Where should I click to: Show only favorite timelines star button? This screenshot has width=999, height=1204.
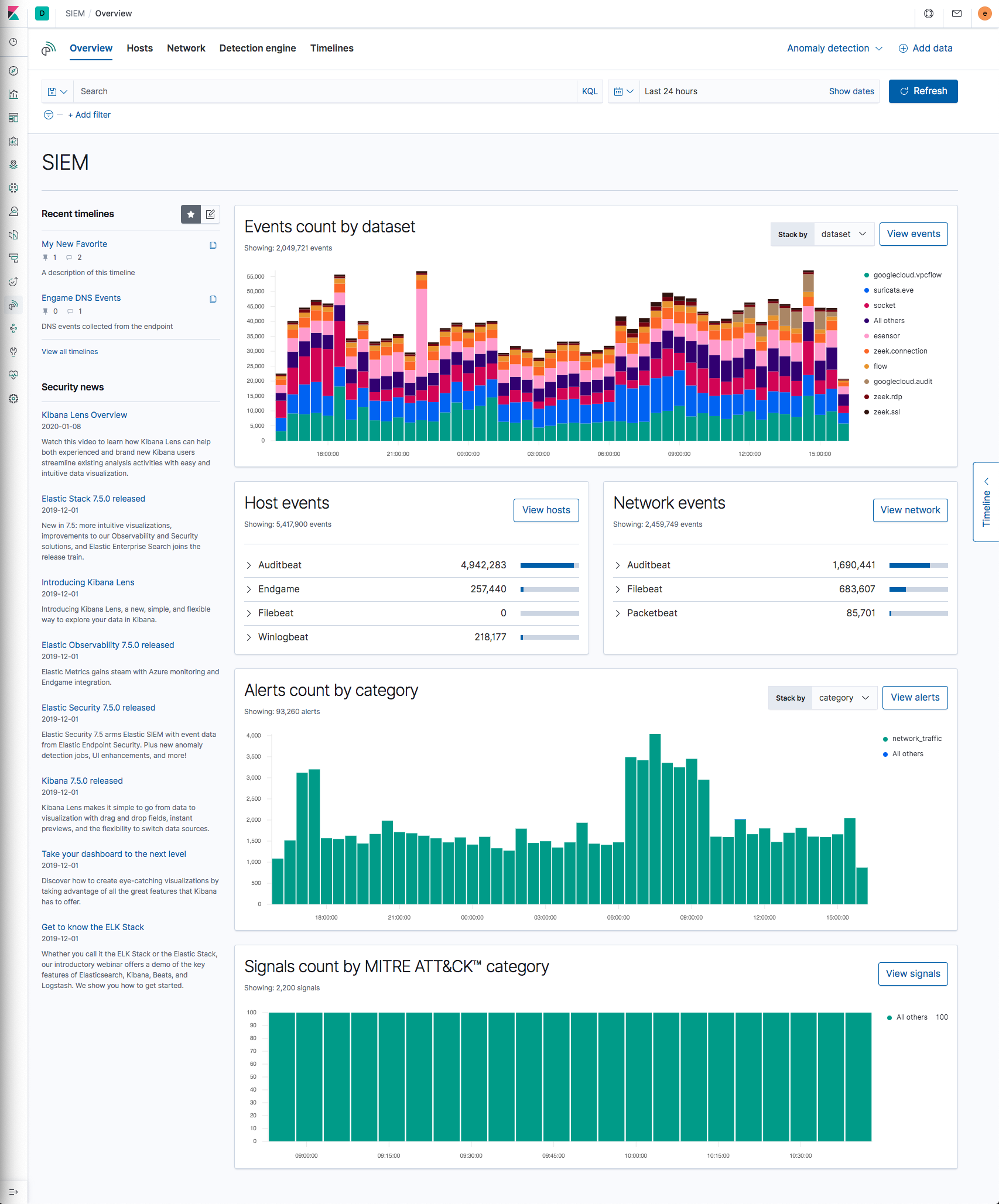point(191,214)
